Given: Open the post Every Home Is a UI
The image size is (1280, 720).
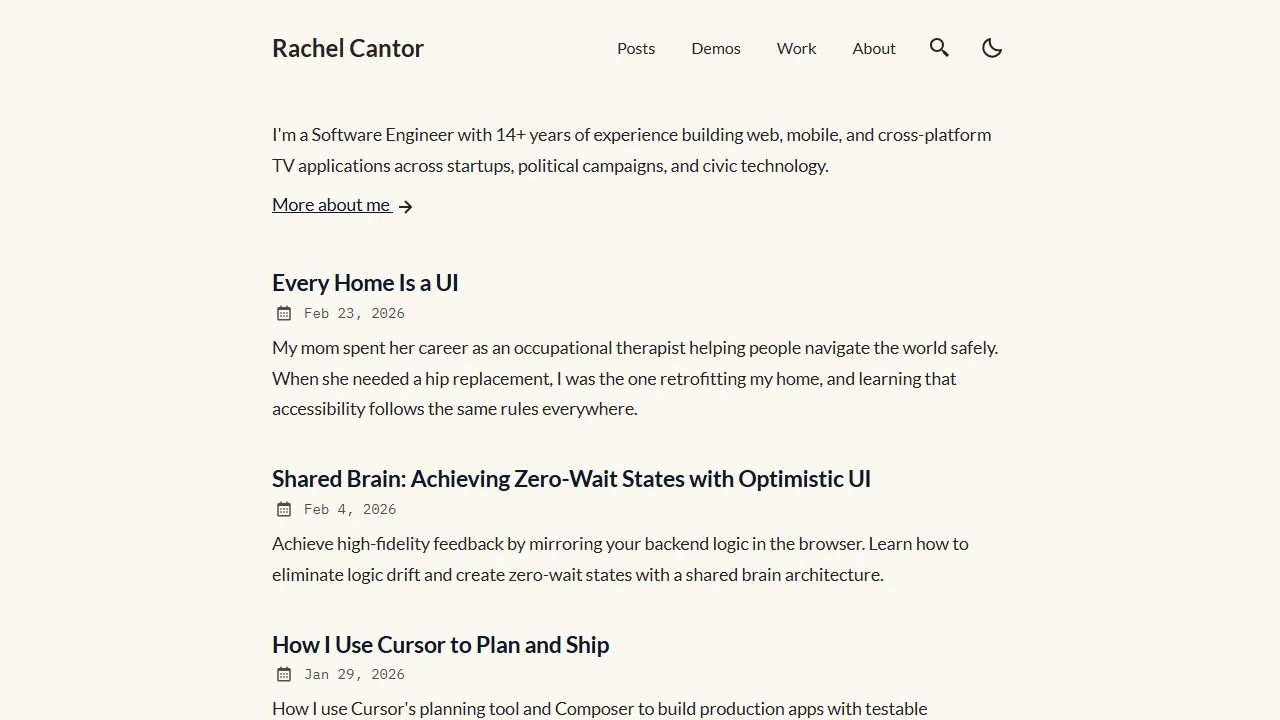Looking at the screenshot, I should 365,283.
